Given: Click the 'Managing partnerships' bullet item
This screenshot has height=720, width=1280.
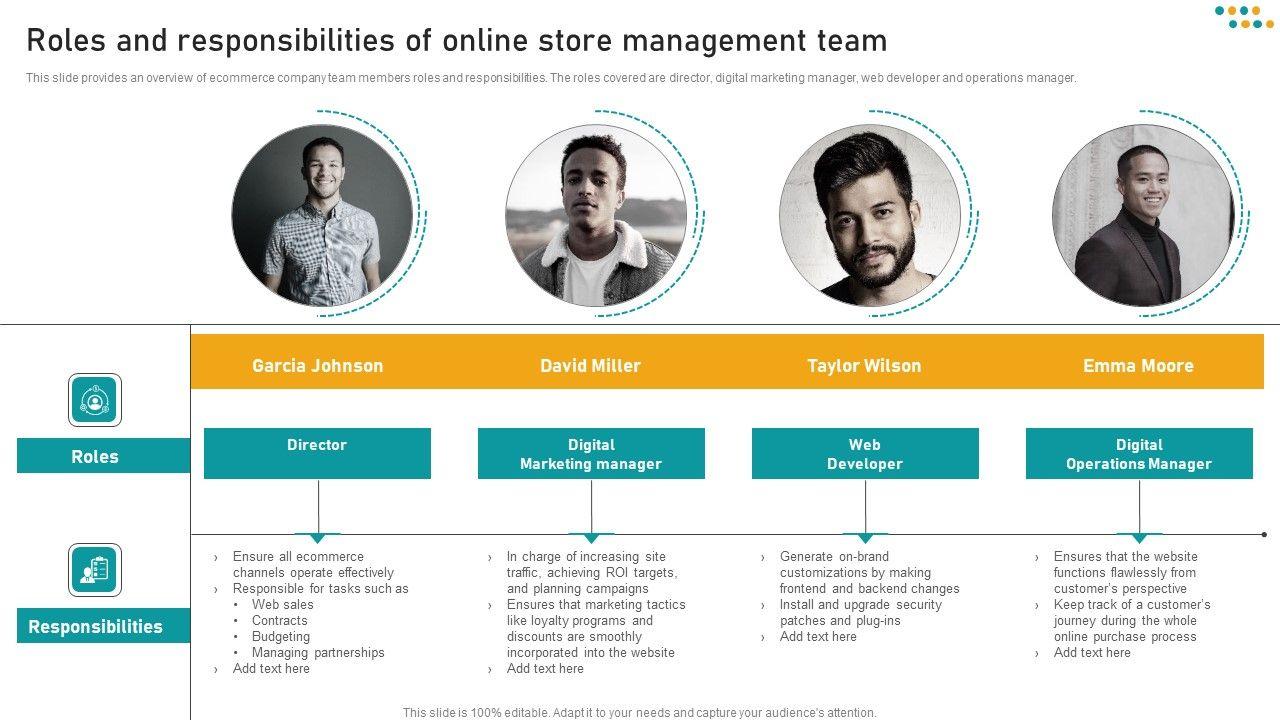Looking at the screenshot, I should [318, 653].
